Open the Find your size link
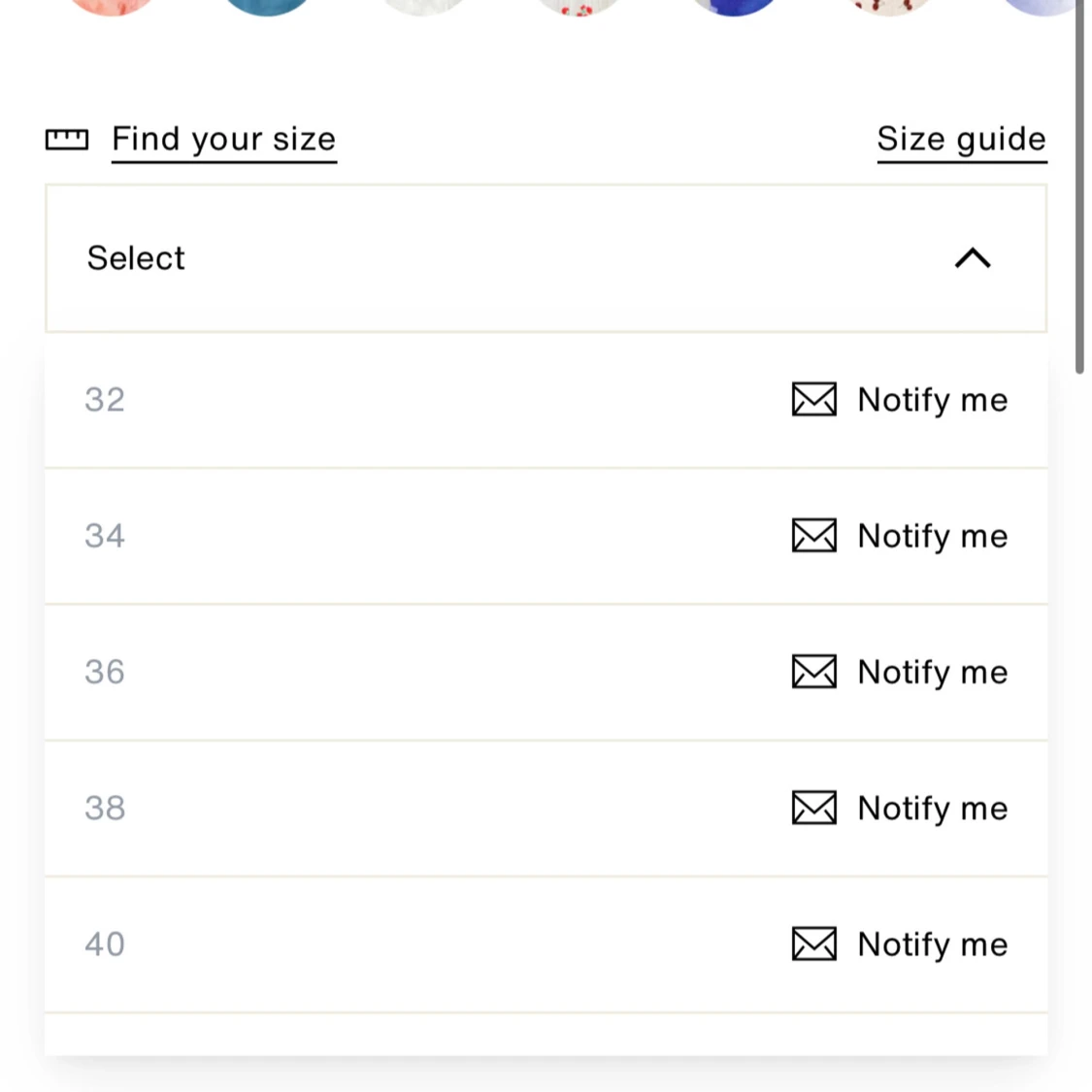This screenshot has height=1092, width=1092. pos(224,140)
